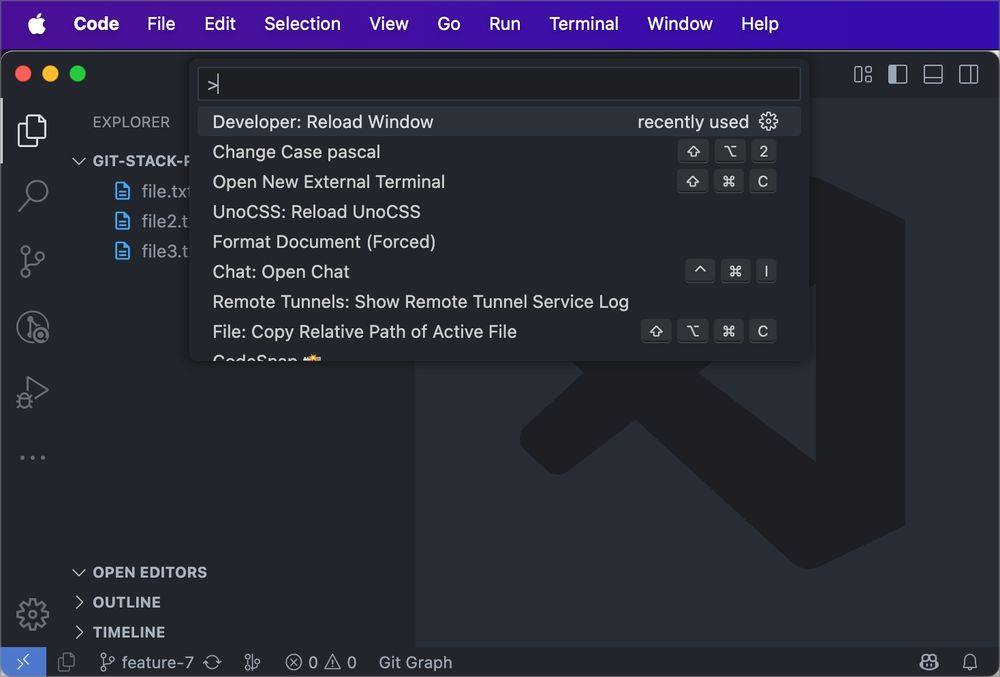Click the remote window indicator in the status bar
The image size is (1000, 677).
pyautogui.click(x=23, y=662)
